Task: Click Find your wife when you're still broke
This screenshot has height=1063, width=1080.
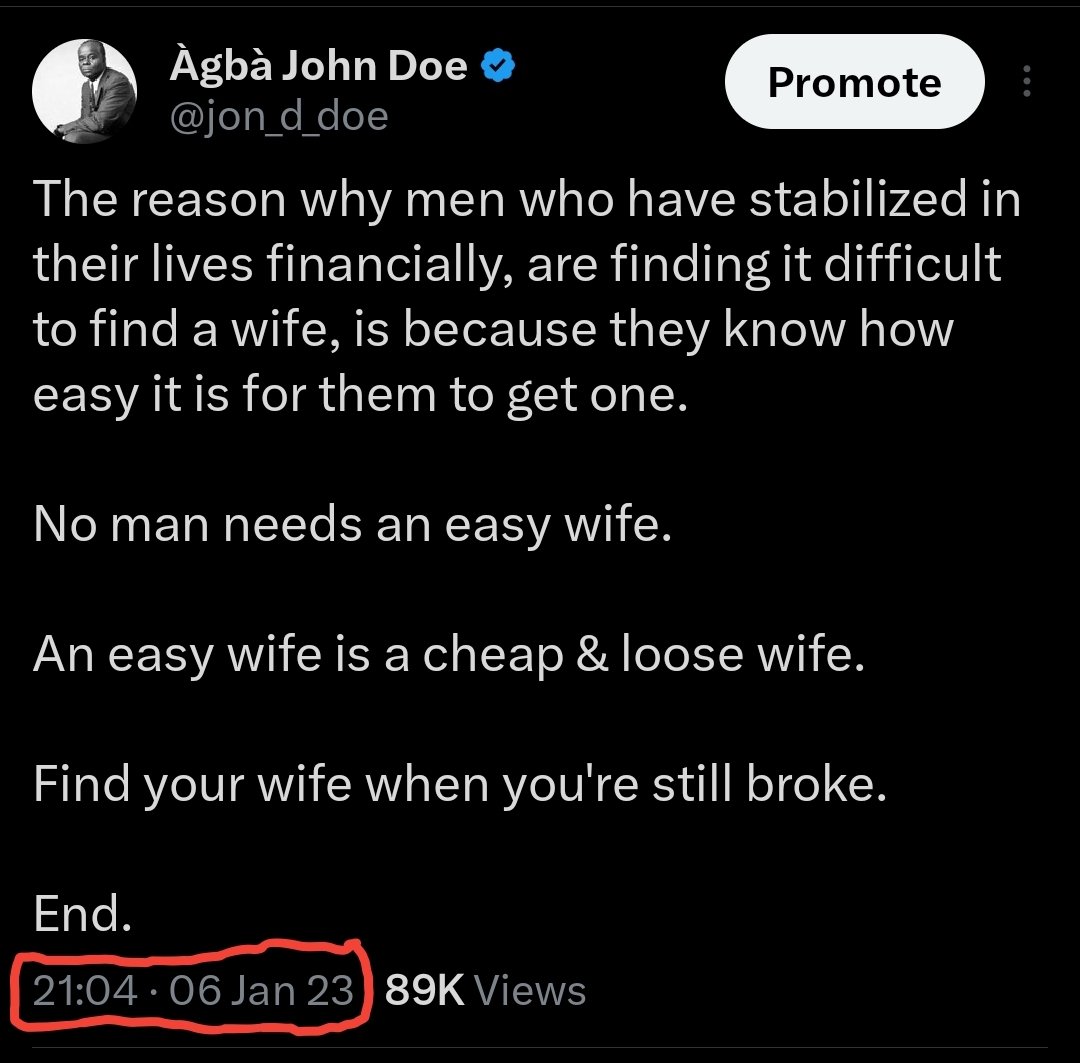Action: 459,784
